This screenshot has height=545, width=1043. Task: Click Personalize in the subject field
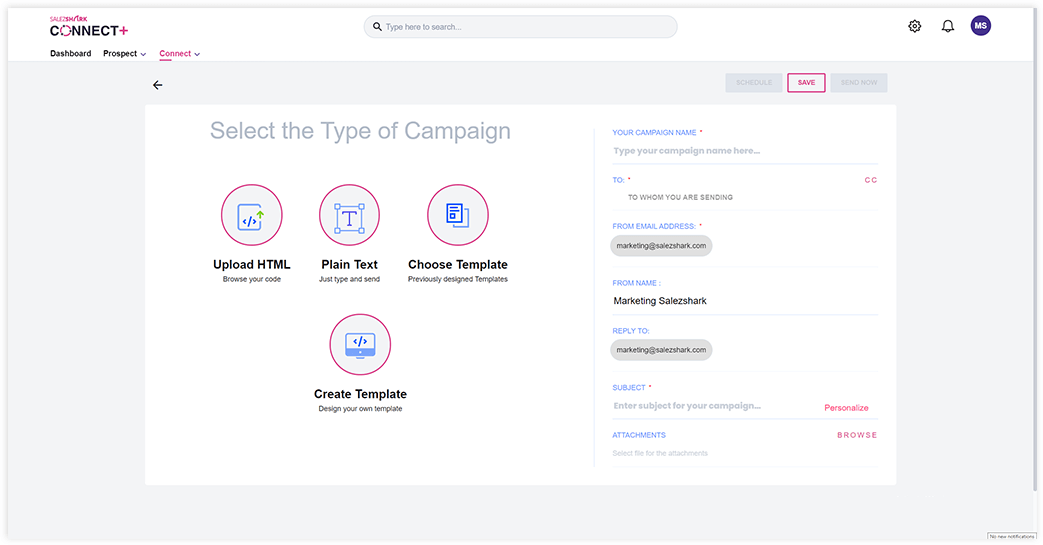click(x=846, y=408)
